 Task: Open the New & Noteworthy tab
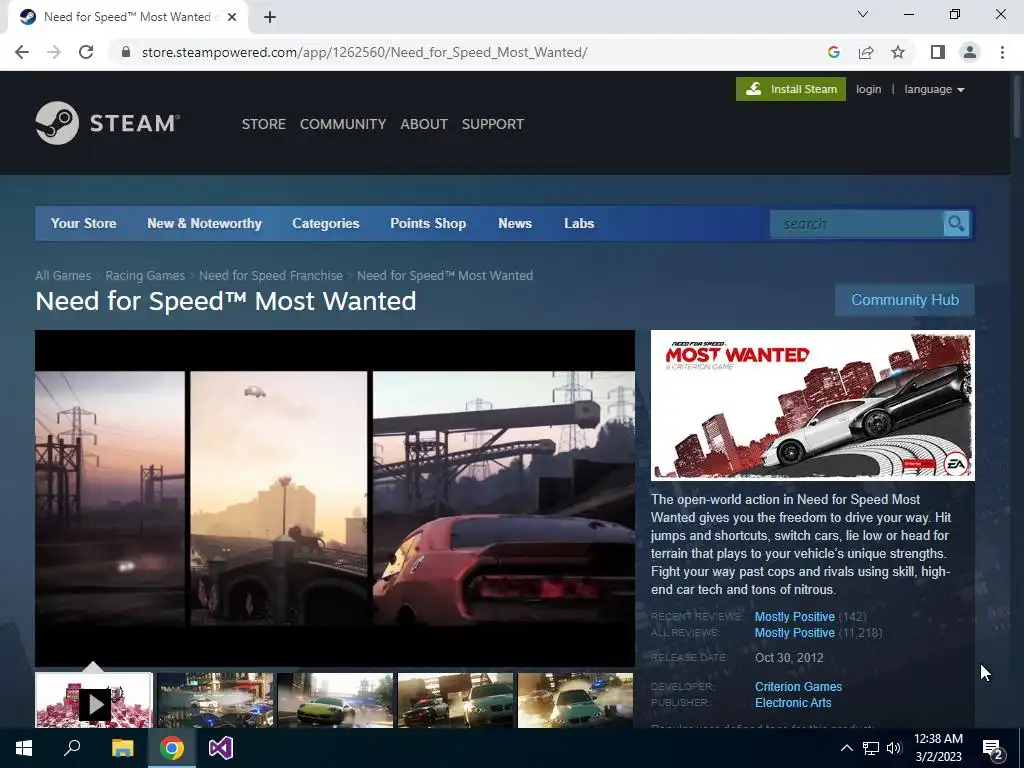click(204, 223)
